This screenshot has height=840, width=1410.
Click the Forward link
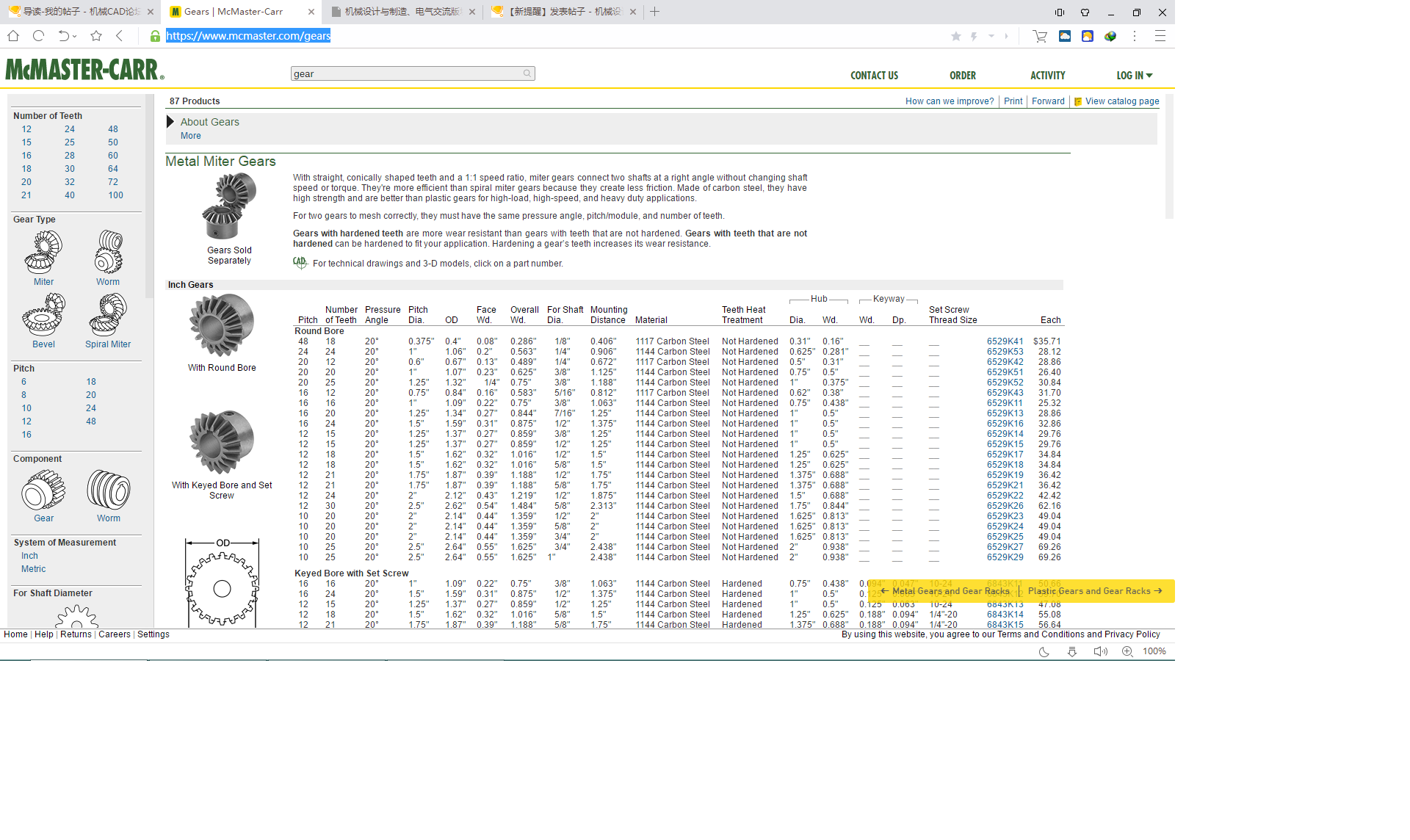click(x=1048, y=101)
